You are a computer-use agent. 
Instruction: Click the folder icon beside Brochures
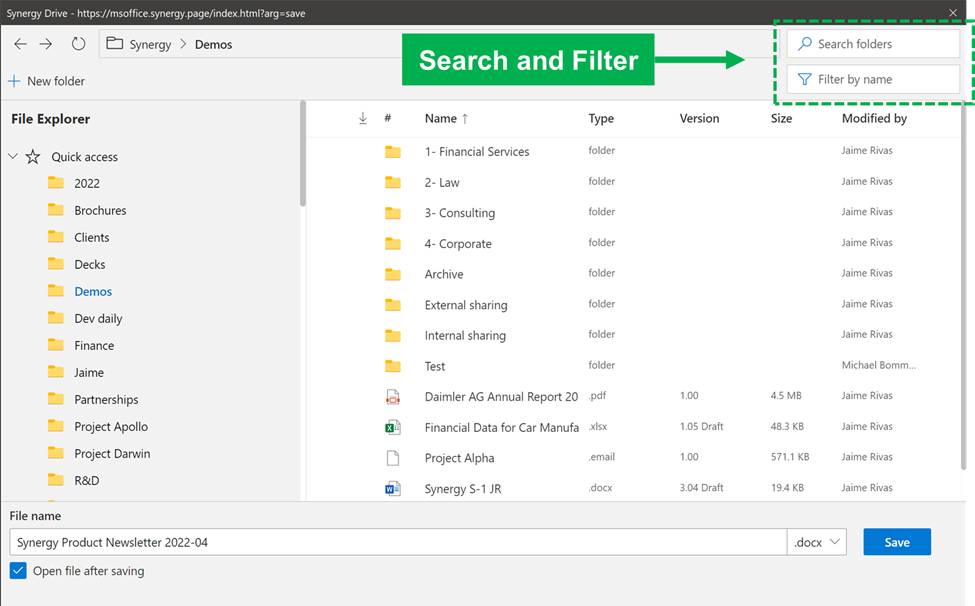56,209
